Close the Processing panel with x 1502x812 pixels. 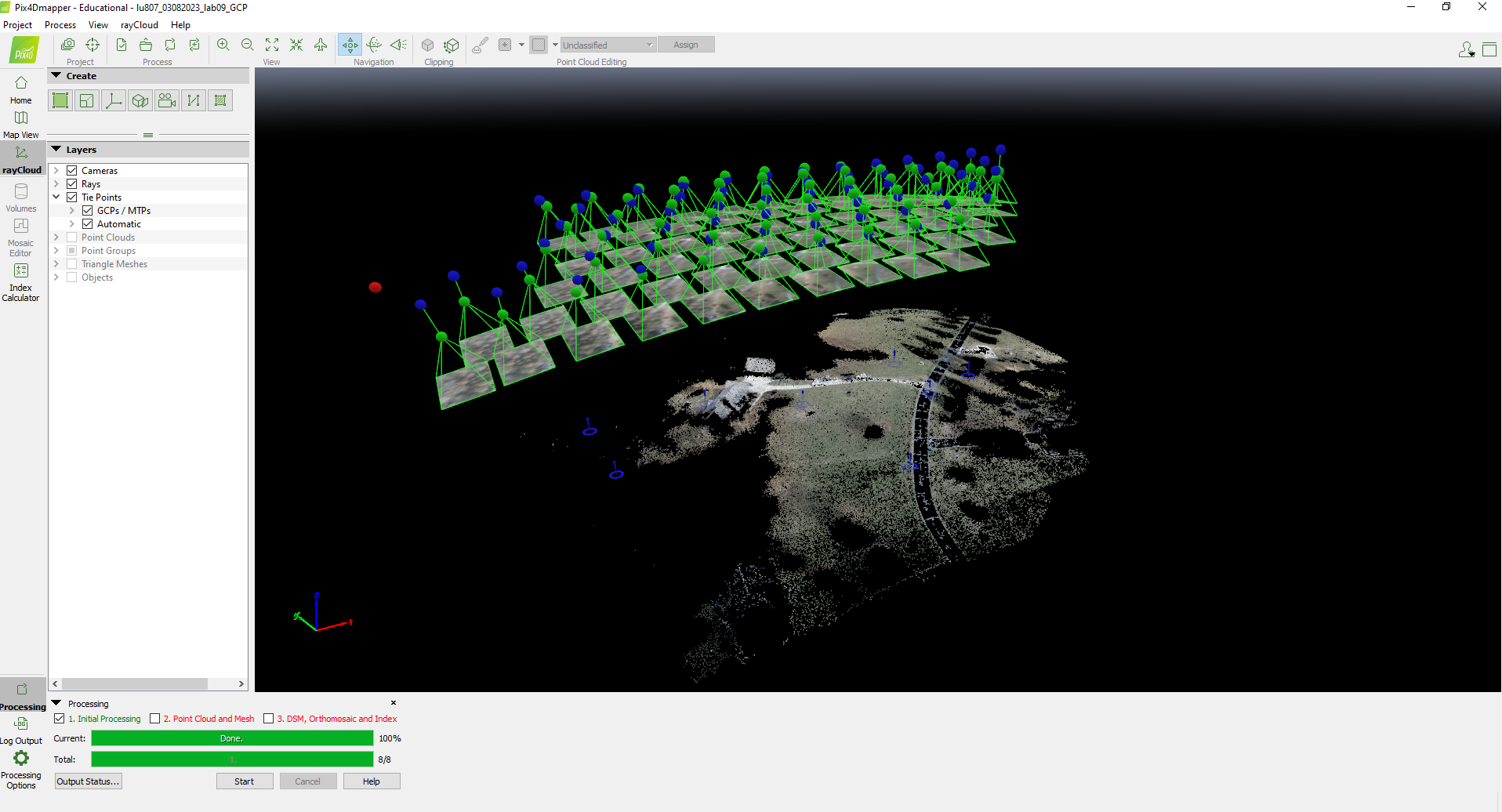coord(394,703)
